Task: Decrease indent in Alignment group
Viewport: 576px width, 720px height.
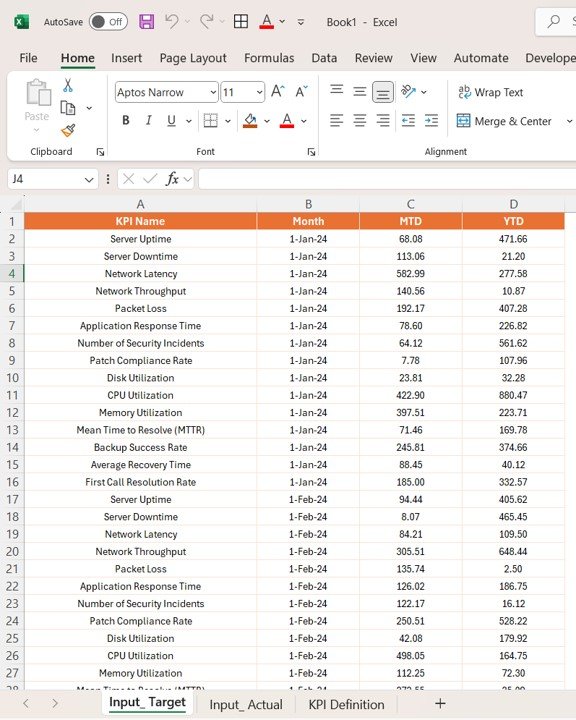Action: (x=408, y=121)
